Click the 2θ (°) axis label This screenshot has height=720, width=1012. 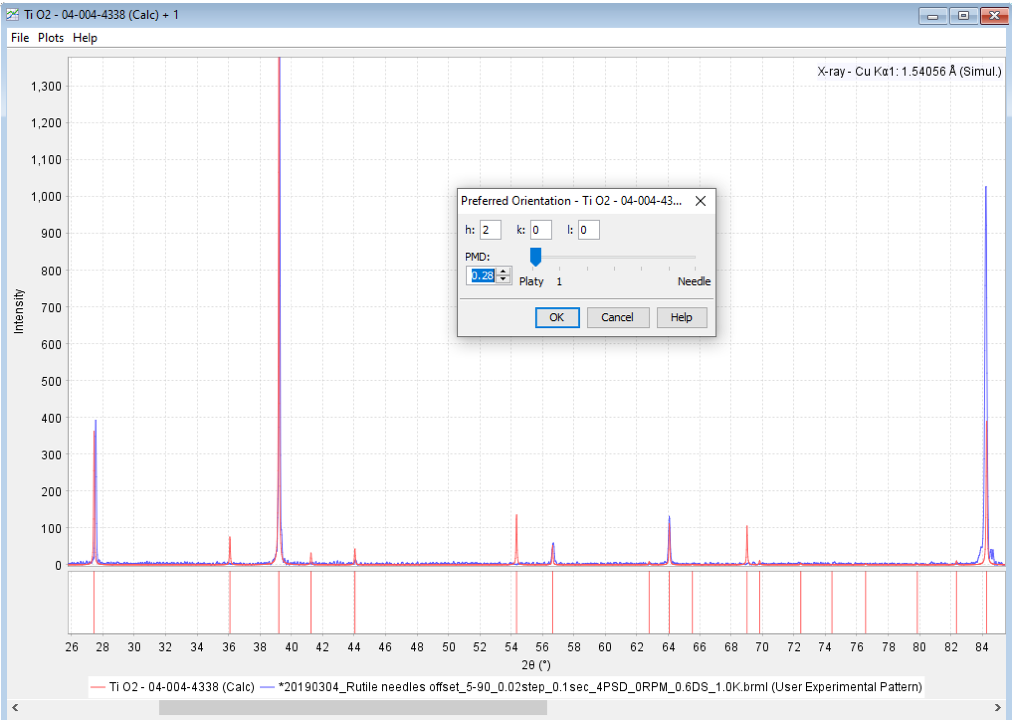tap(536, 665)
